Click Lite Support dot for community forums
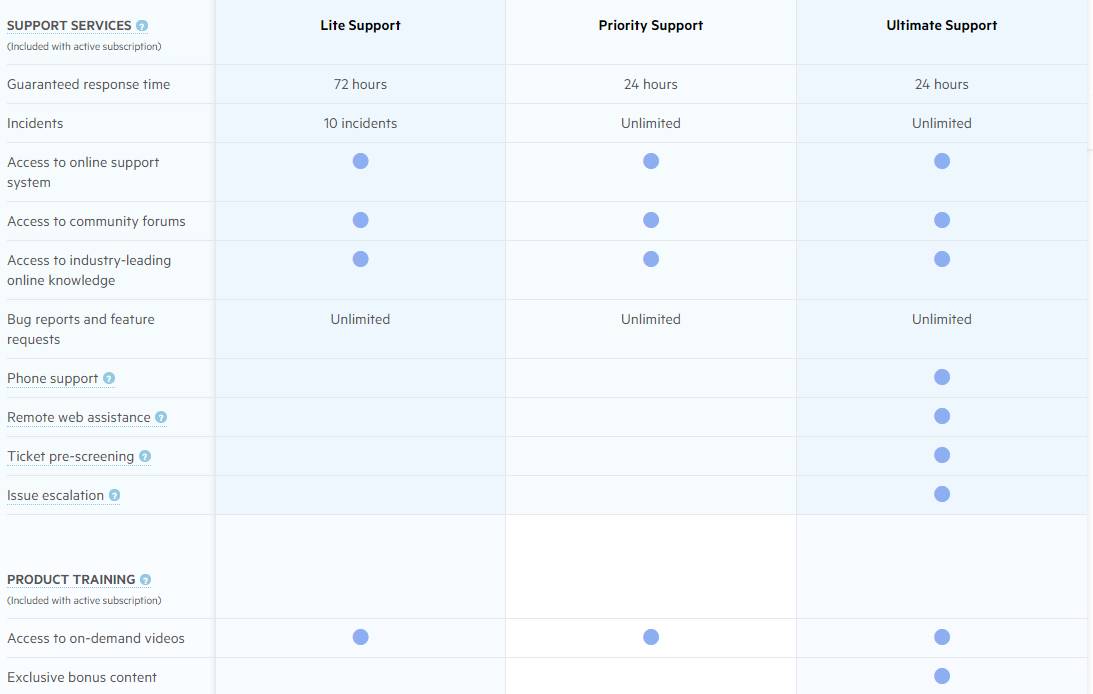The height and width of the screenshot is (694, 1093). (360, 220)
